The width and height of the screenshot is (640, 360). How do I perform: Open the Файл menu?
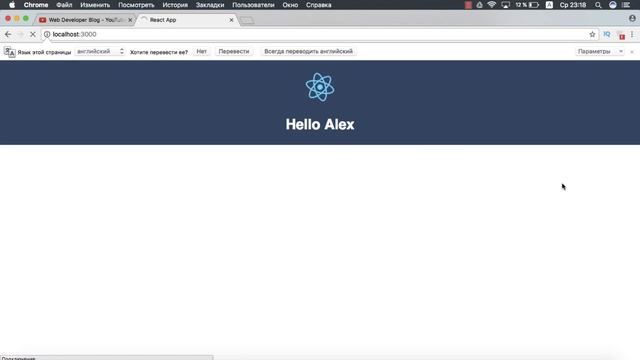coord(64,5)
